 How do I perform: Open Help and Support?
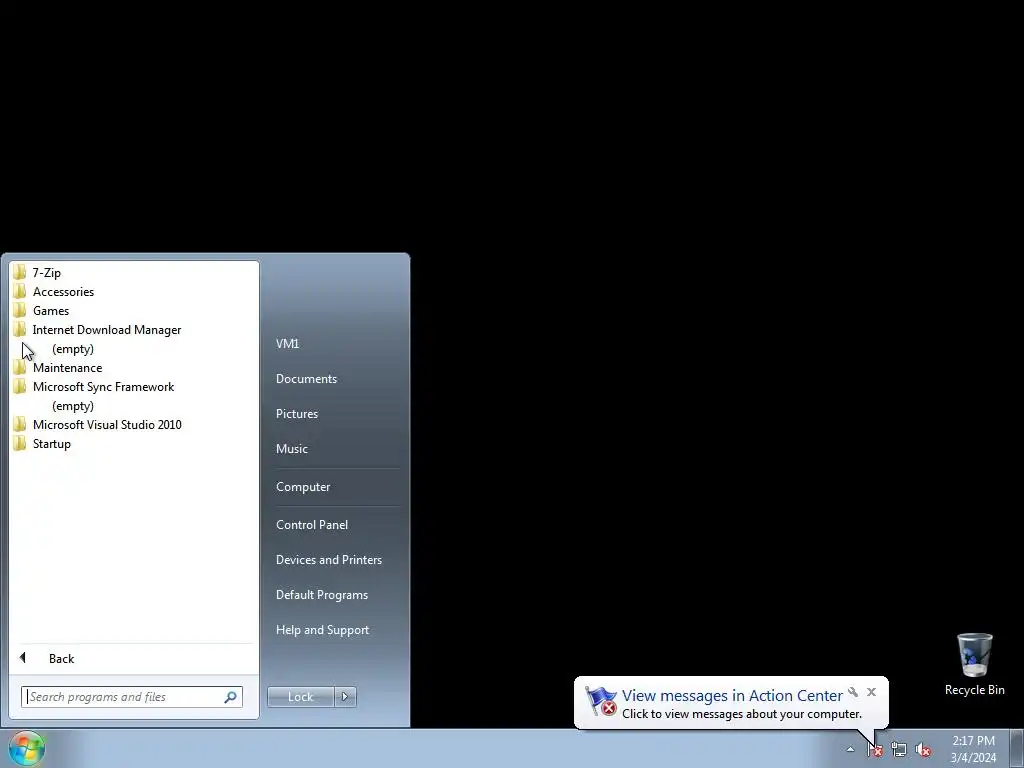(x=323, y=630)
